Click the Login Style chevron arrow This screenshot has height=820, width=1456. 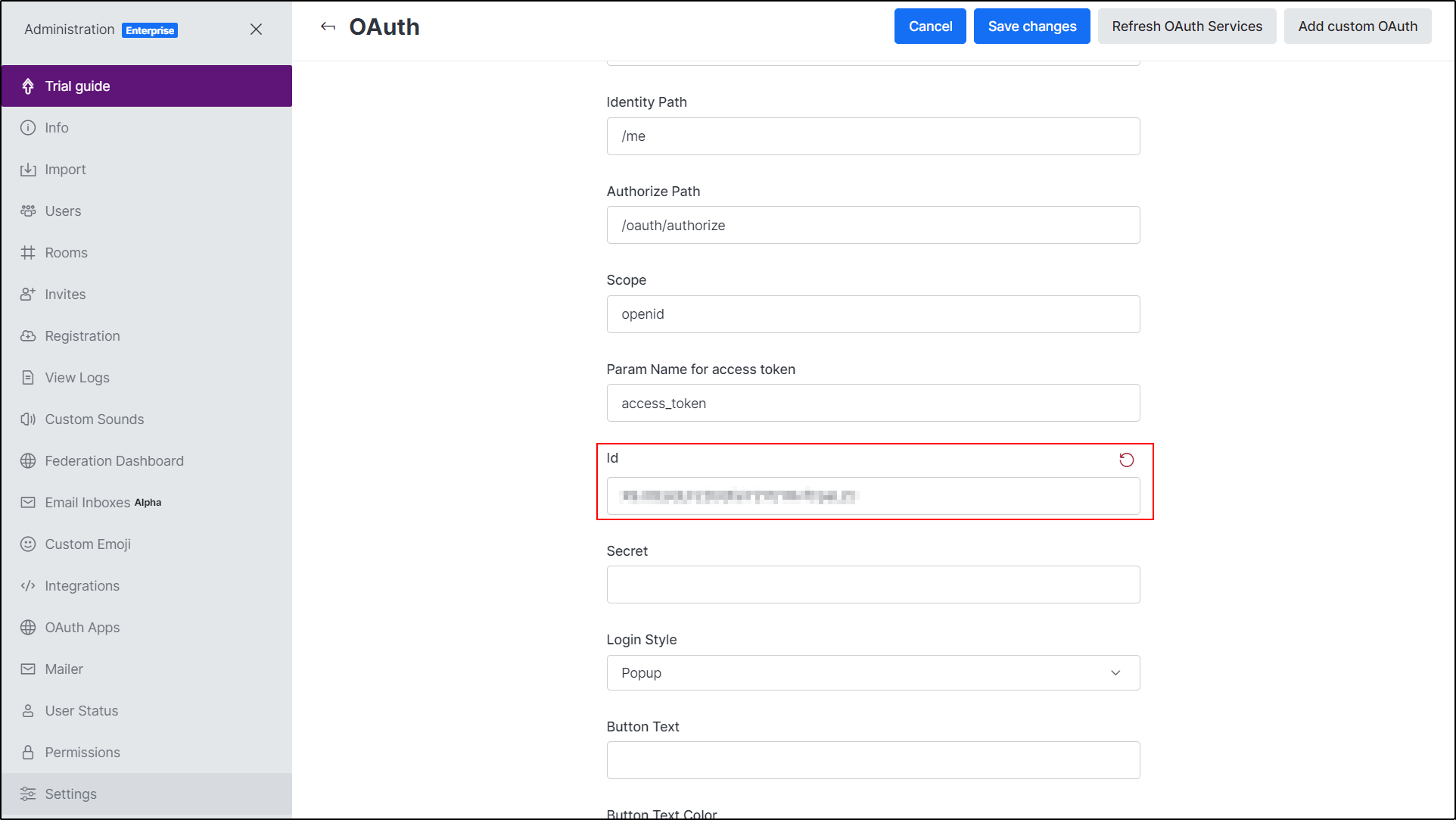1115,673
